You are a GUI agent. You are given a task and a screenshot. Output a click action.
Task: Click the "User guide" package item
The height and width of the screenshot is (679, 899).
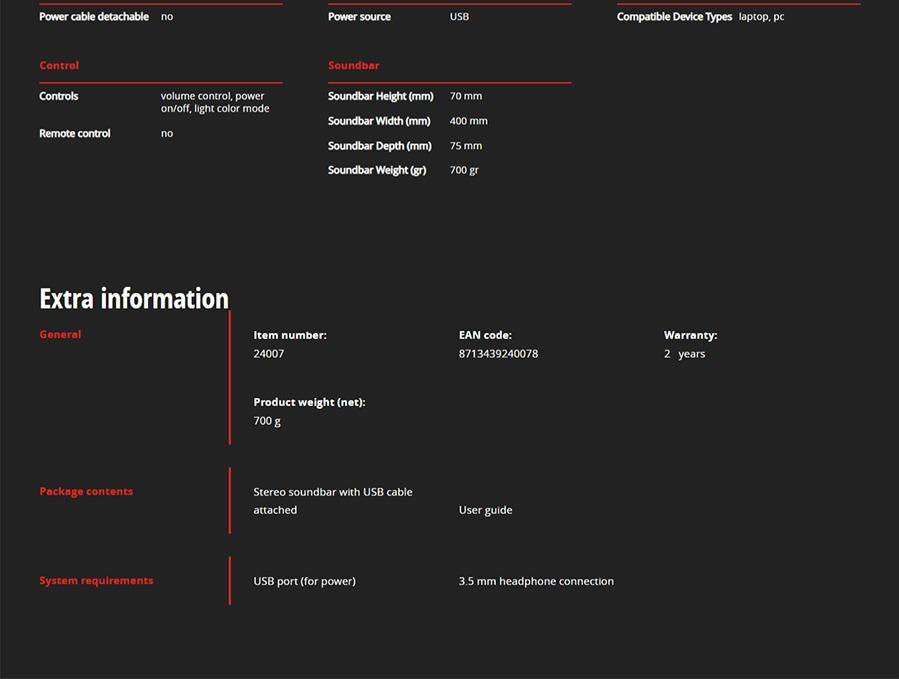pos(485,510)
